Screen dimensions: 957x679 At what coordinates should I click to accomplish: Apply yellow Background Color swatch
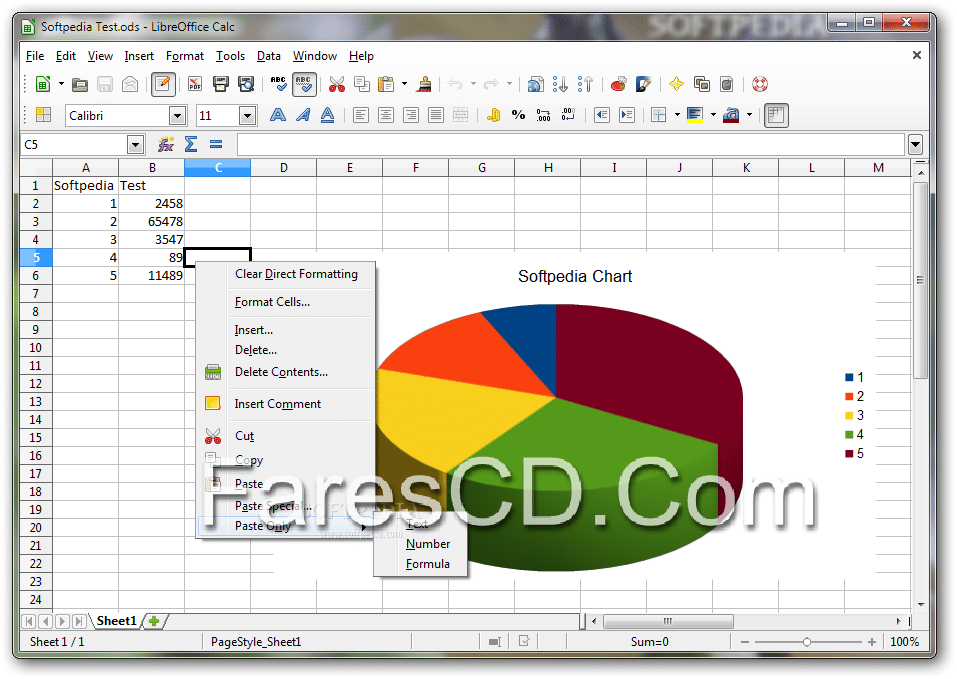(x=695, y=115)
